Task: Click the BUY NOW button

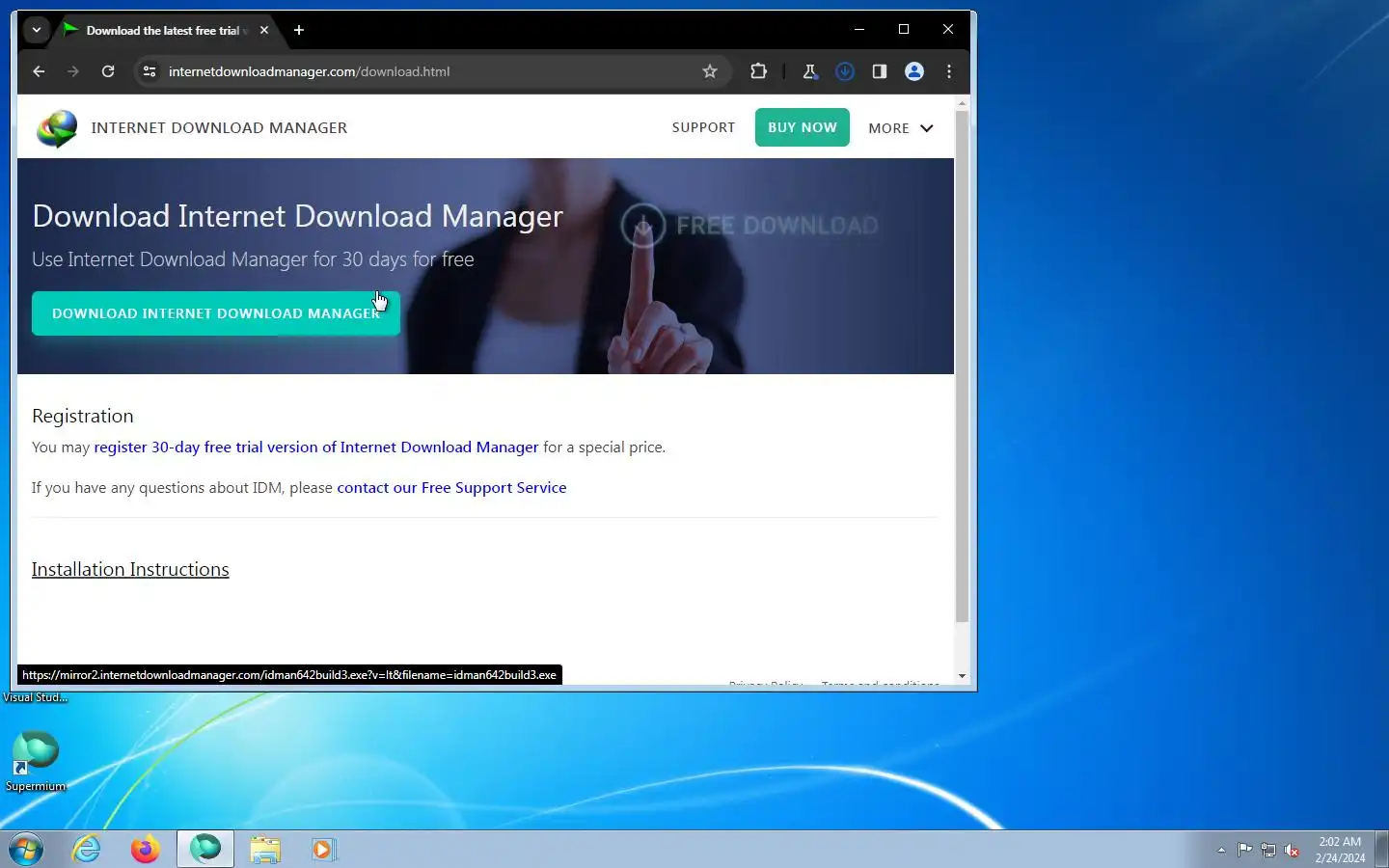Action: (x=803, y=127)
